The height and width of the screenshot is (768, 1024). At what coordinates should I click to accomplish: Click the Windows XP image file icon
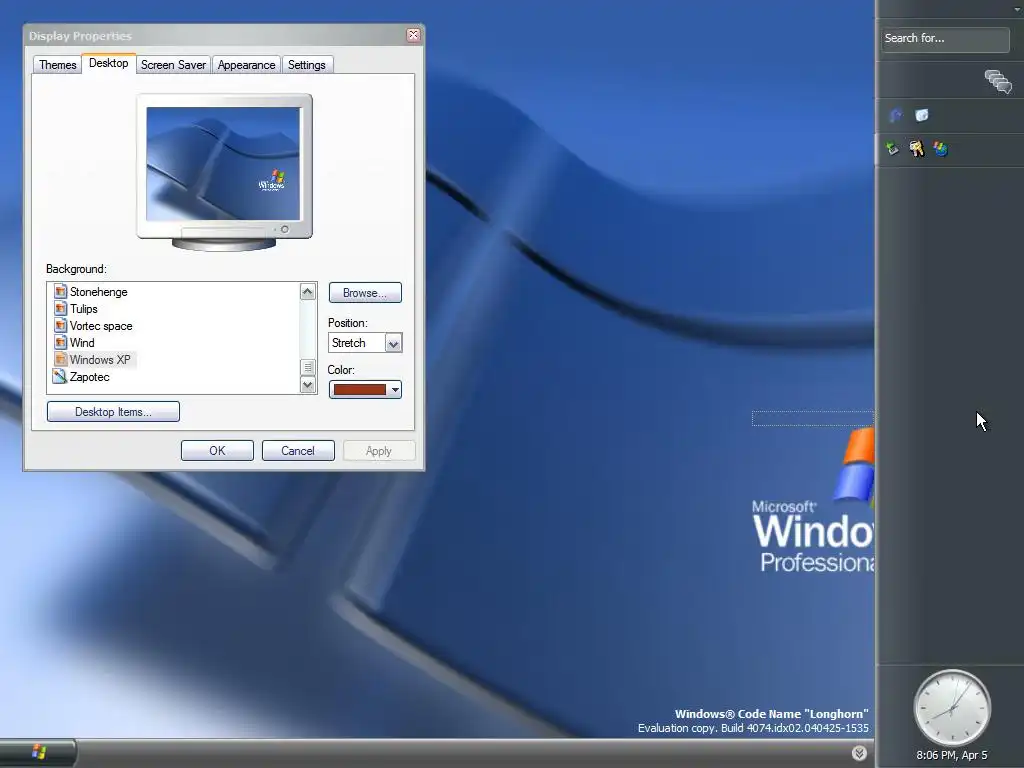(60, 359)
